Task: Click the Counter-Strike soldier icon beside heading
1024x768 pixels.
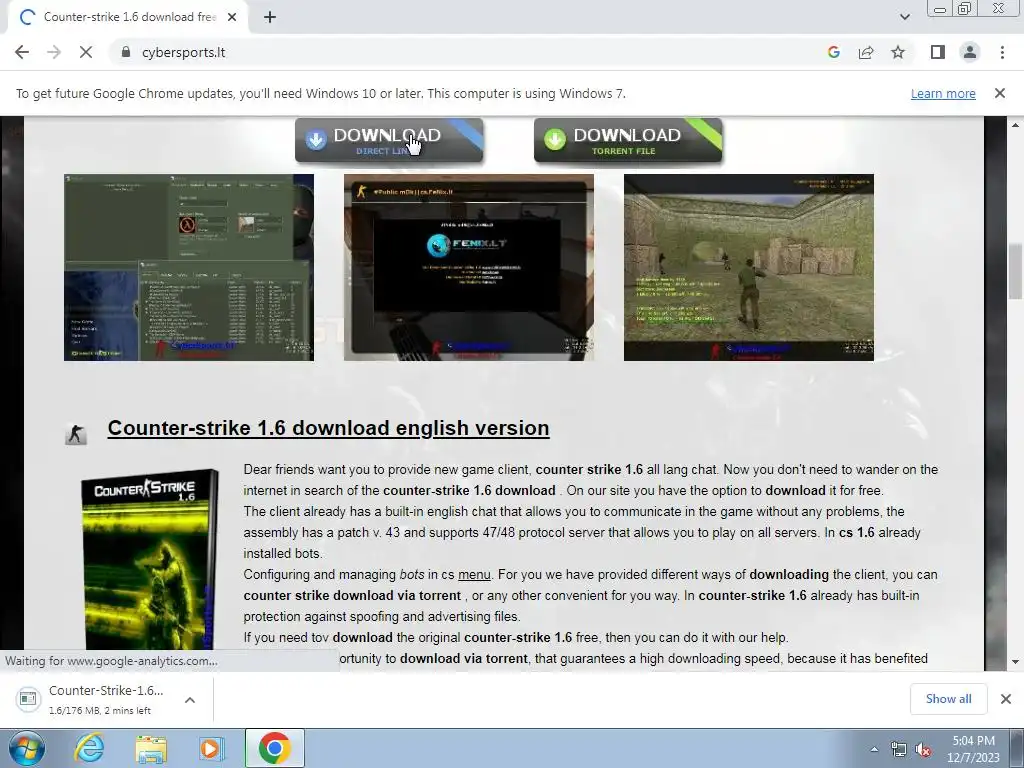Action: point(76,434)
